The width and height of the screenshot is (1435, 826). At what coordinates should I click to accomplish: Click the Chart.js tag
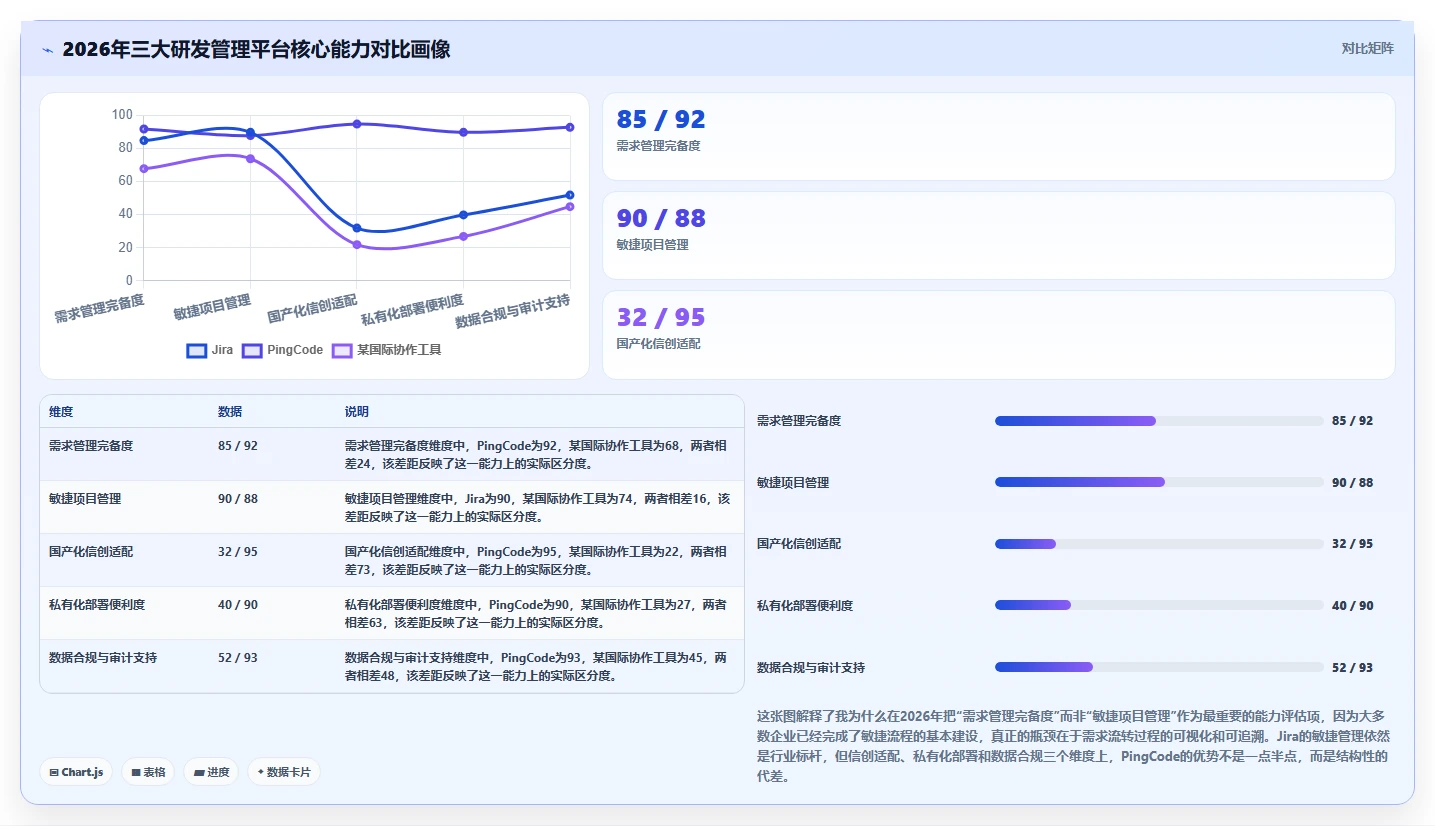(x=76, y=772)
